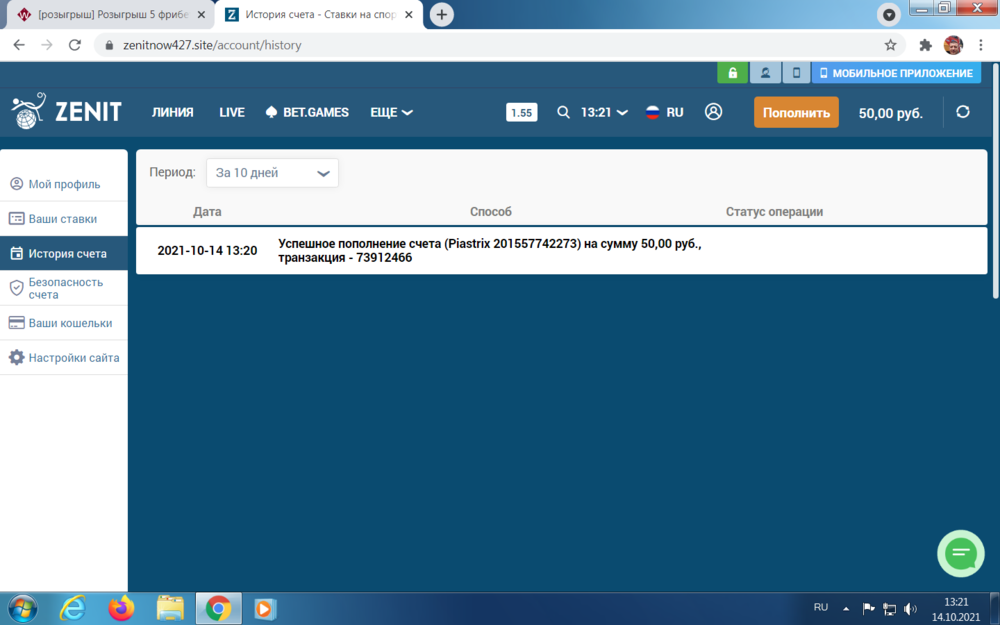This screenshot has height=625, width=1000.
Task: Select the green padlock security icon
Action: pos(732,73)
